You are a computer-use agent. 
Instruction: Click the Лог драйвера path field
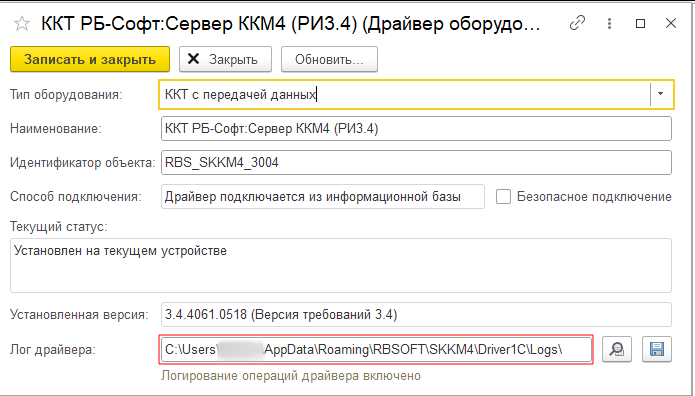click(376, 349)
